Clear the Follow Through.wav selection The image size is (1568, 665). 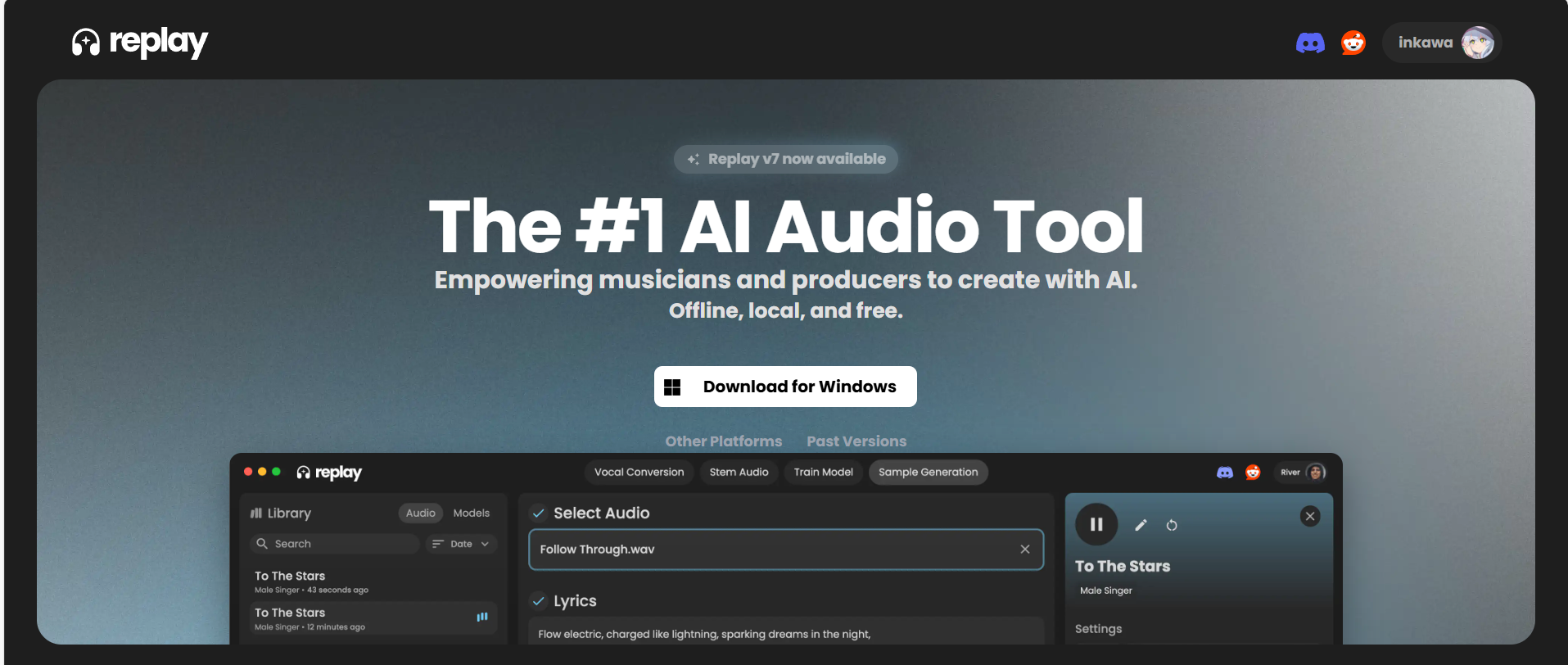pos(1025,550)
